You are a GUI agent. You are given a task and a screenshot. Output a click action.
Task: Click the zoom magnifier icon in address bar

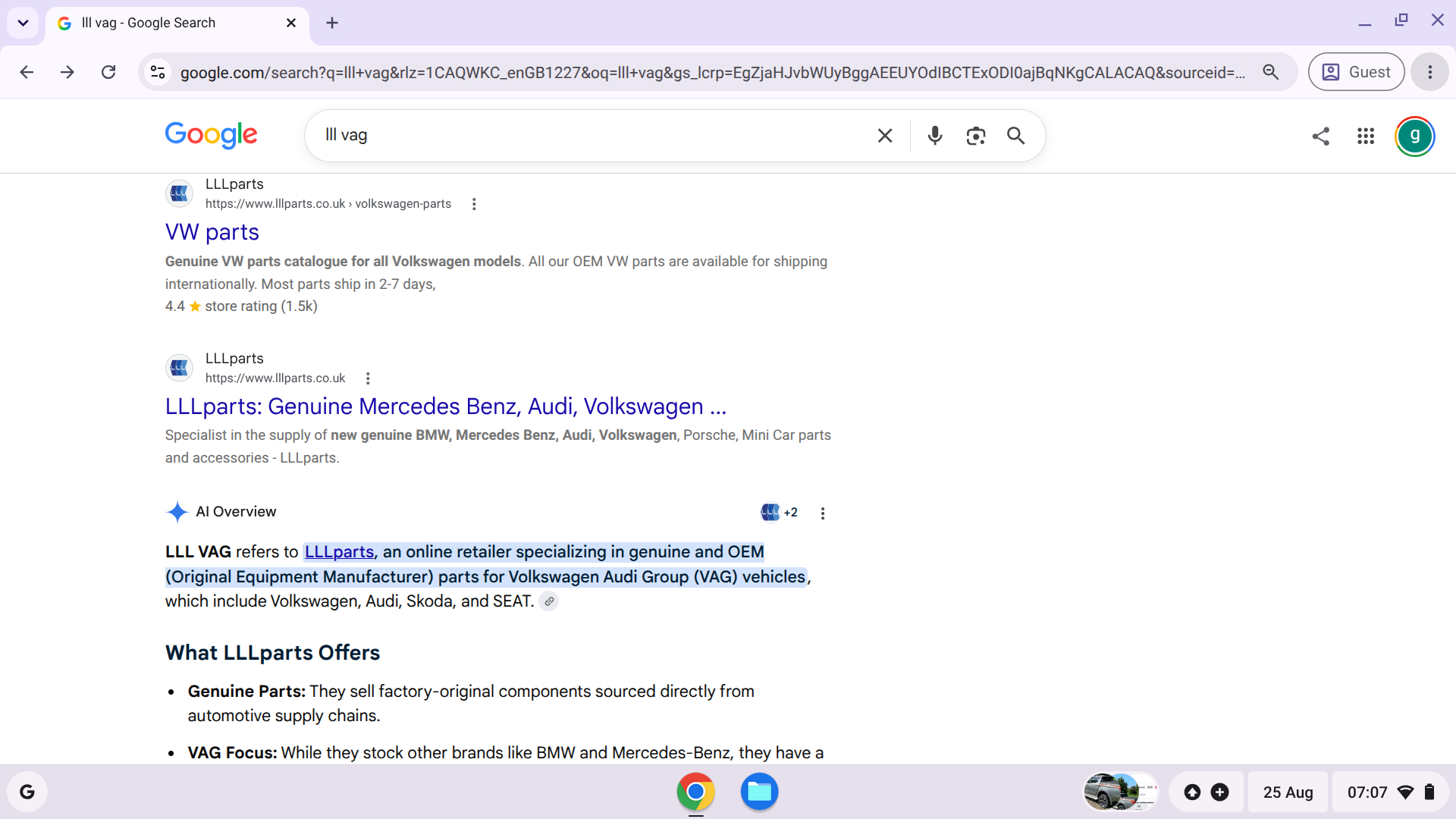[1271, 72]
